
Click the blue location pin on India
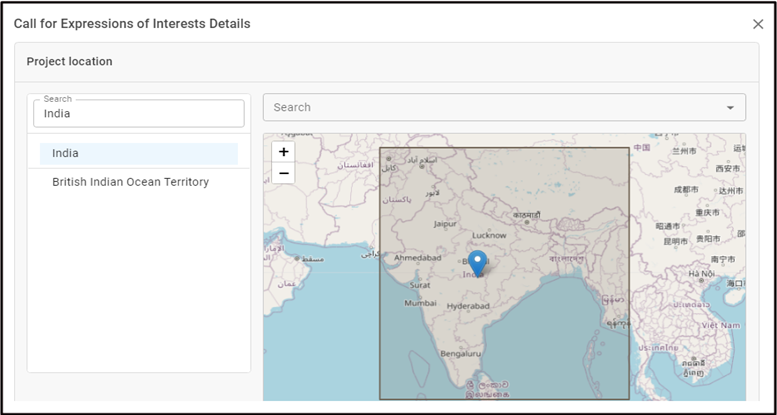(x=478, y=262)
